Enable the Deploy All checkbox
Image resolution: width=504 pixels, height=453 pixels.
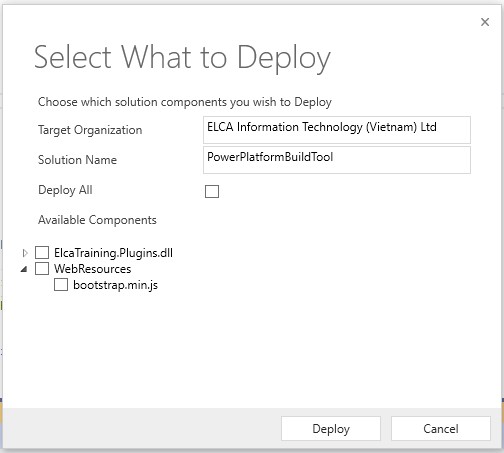tap(212, 192)
